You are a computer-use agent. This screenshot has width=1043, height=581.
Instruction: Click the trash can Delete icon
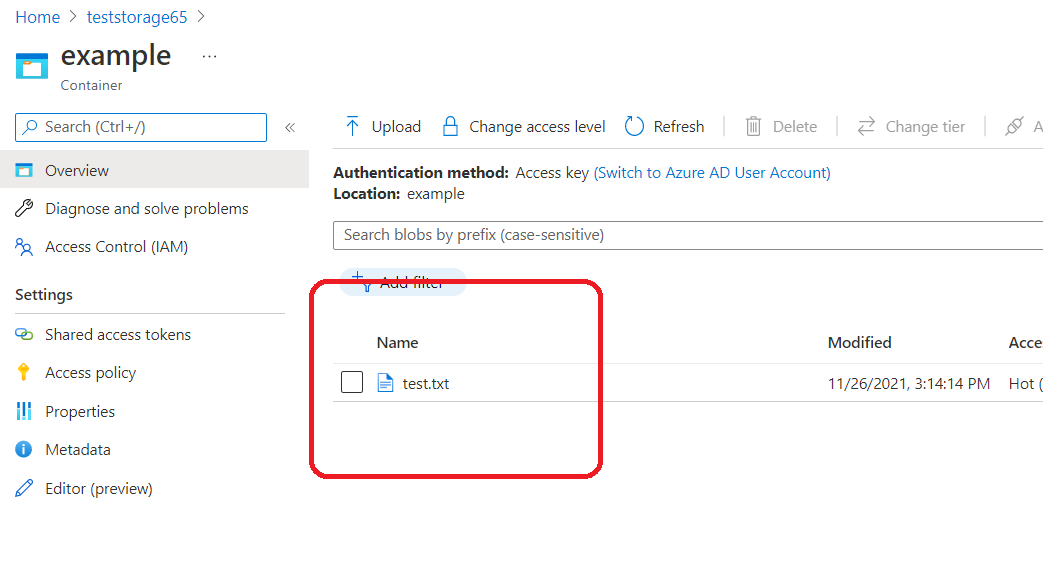753,126
